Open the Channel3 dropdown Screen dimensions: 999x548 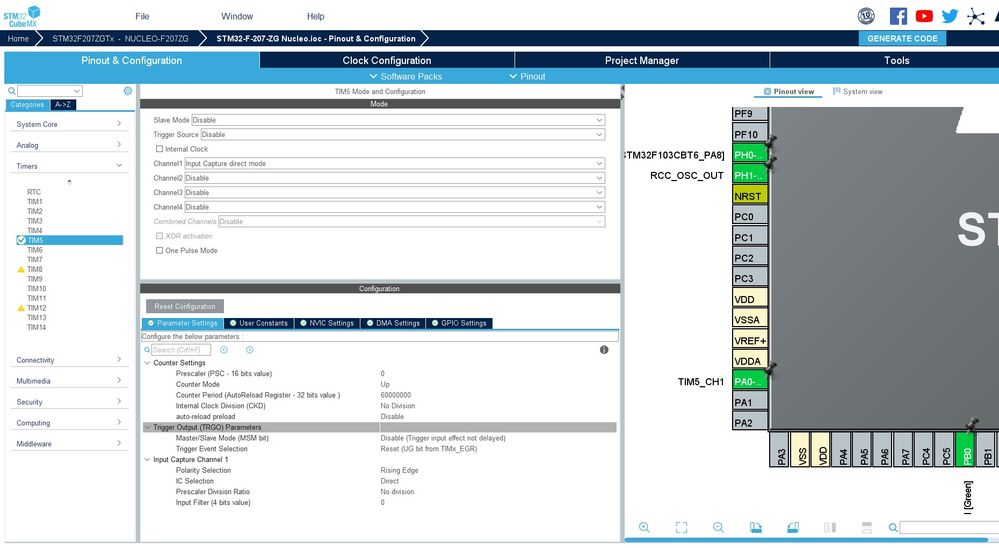394,192
